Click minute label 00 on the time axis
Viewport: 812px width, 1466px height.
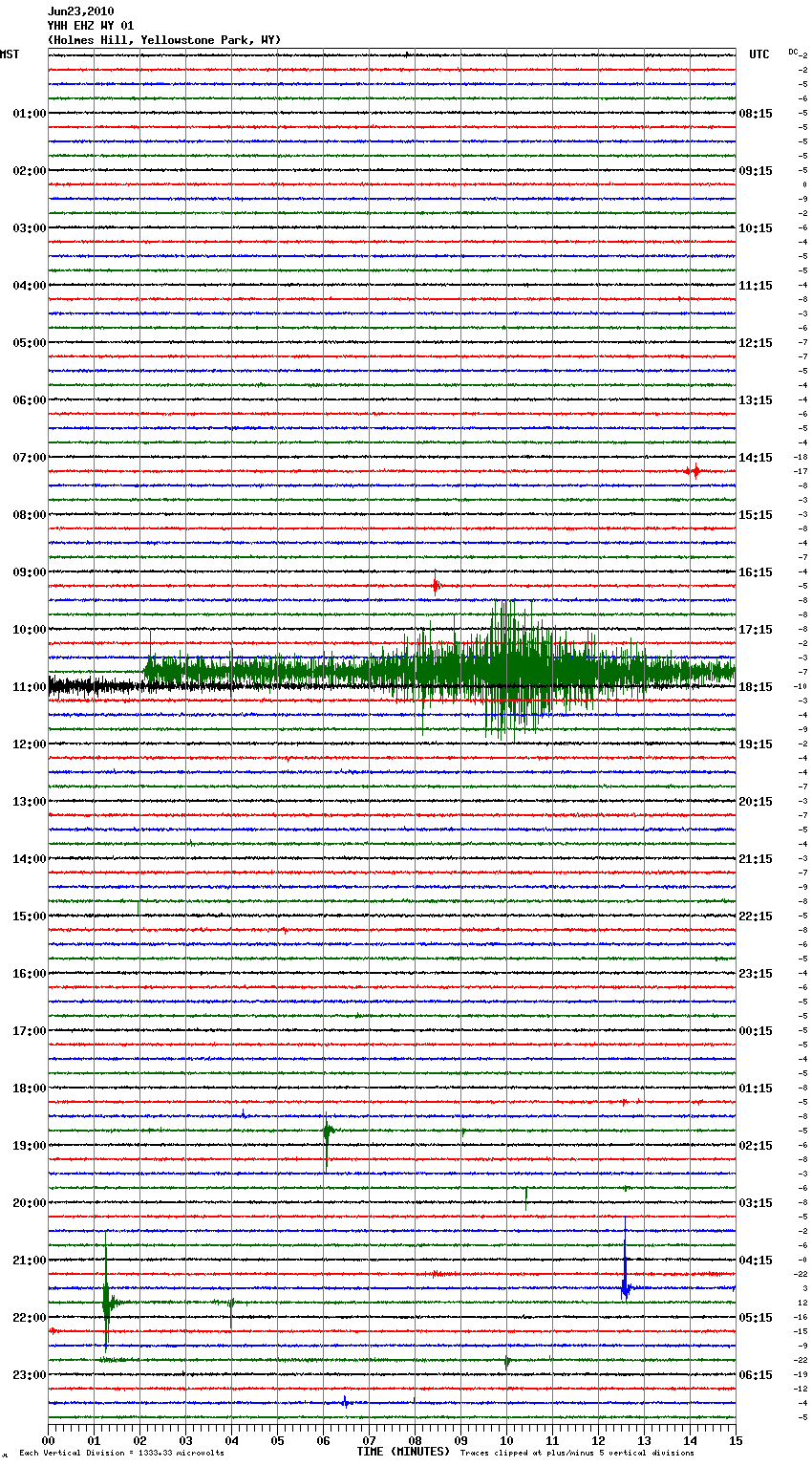tap(48, 1439)
